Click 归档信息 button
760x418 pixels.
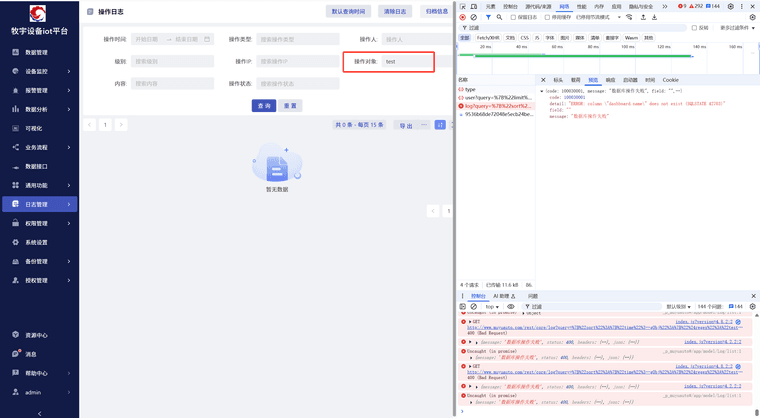click(x=436, y=11)
